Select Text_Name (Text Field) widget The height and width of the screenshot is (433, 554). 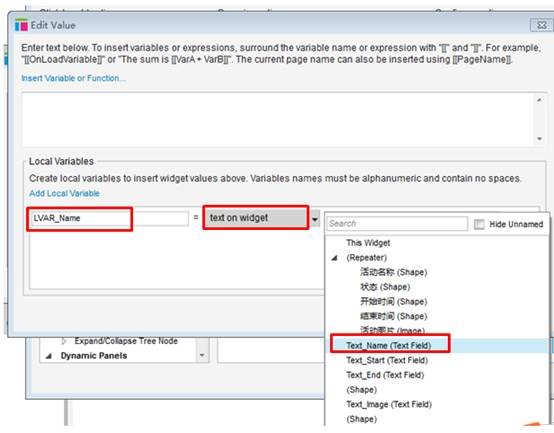[x=388, y=345]
